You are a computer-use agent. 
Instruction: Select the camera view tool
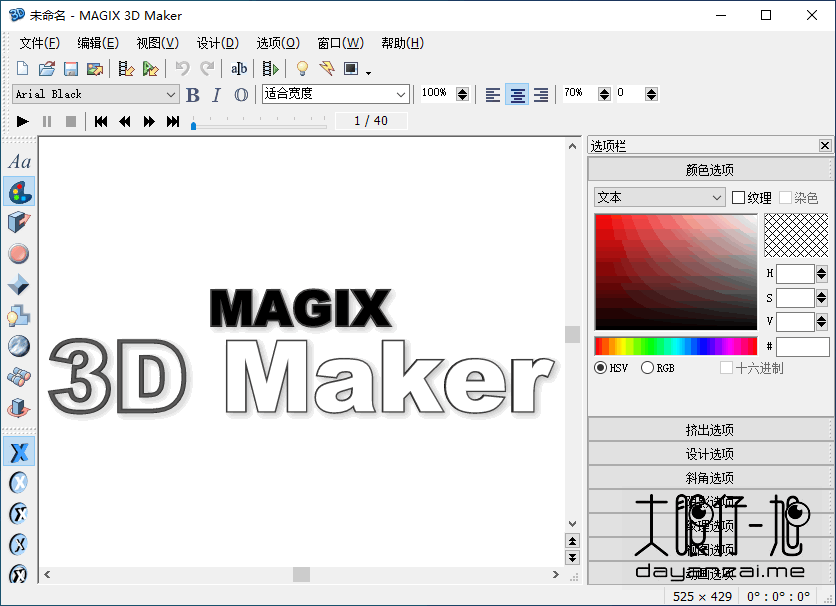19,377
